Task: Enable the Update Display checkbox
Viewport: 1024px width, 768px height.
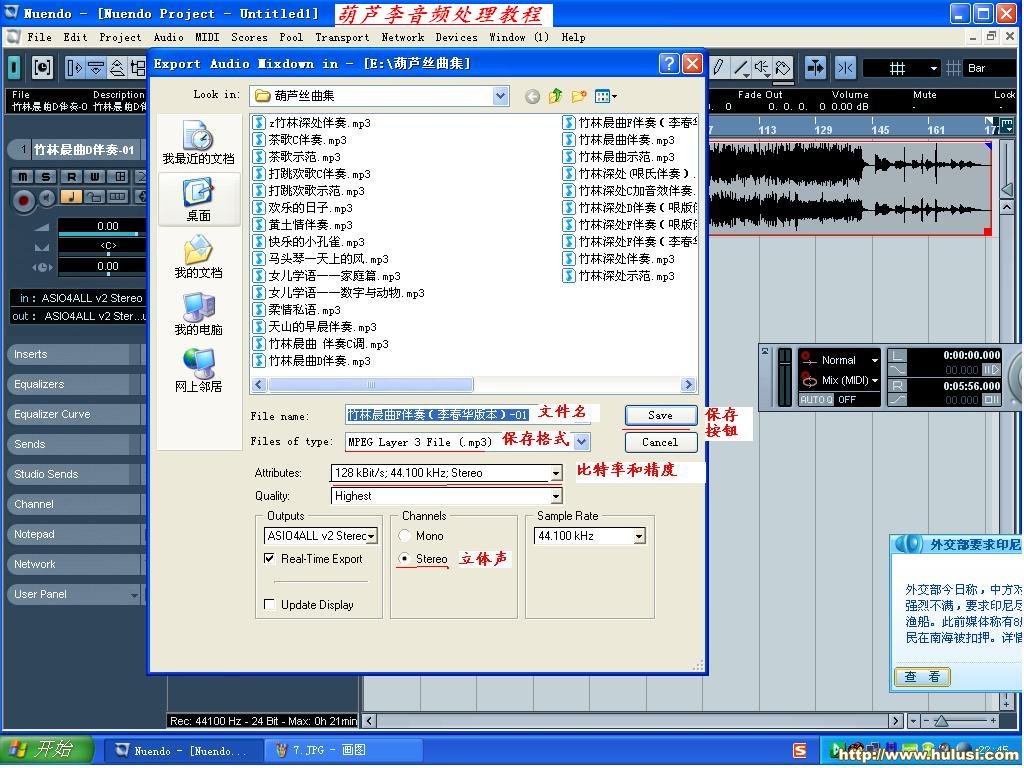Action: pos(269,604)
